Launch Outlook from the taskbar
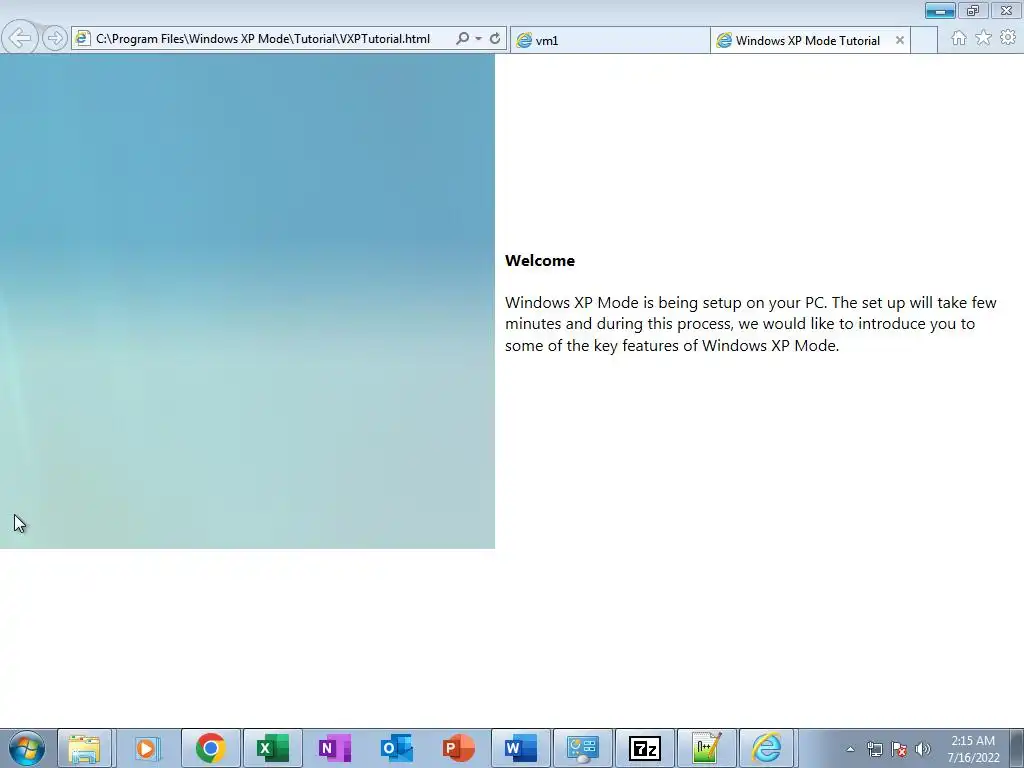The height and width of the screenshot is (768, 1024). (396, 748)
